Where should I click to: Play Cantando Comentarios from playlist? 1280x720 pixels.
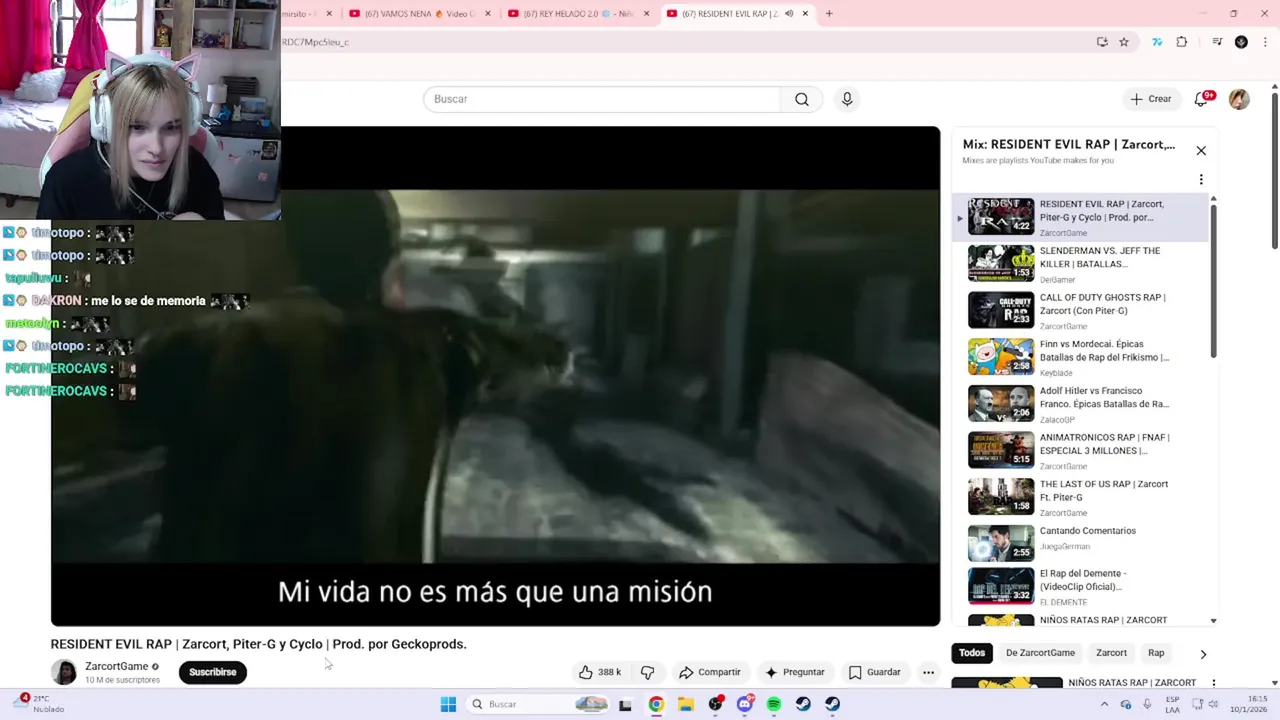[x=1080, y=544]
